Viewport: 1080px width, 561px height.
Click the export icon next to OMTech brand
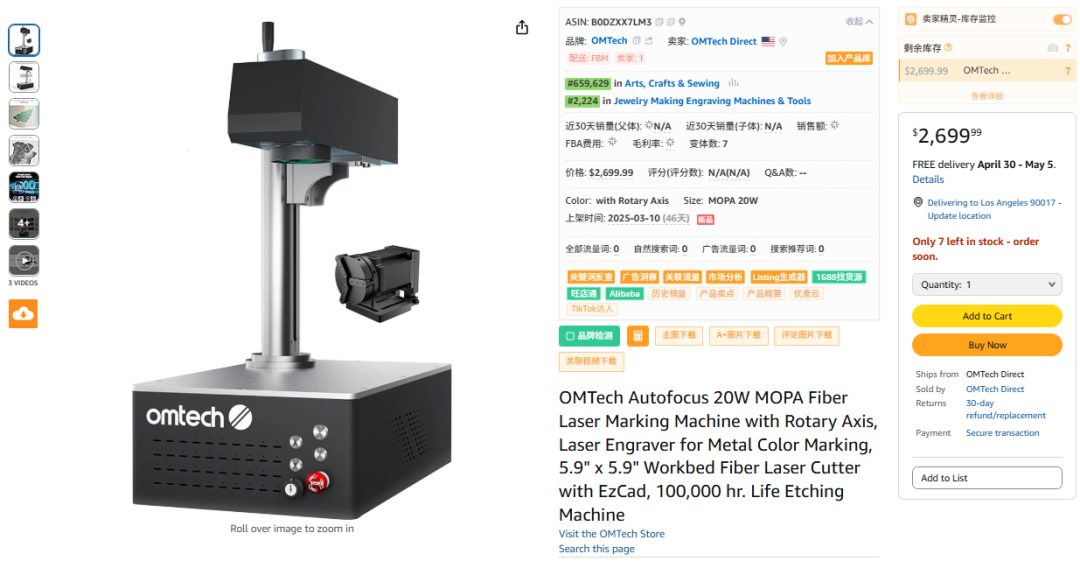coord(649,41)
